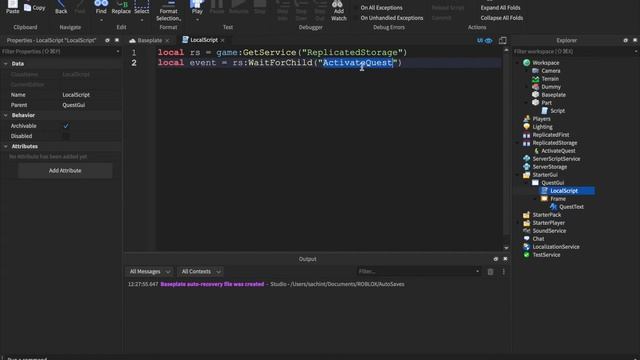Collapse the Data properties section
This screenshot has width=640, height=360.
point(6,64)
